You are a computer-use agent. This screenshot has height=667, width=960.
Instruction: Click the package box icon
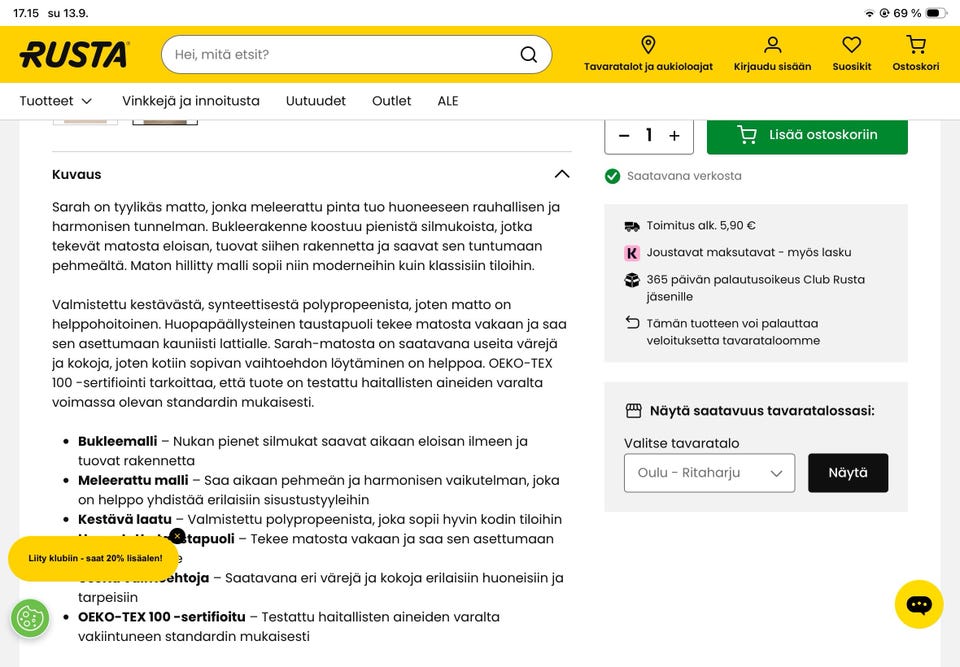point(631,280)
